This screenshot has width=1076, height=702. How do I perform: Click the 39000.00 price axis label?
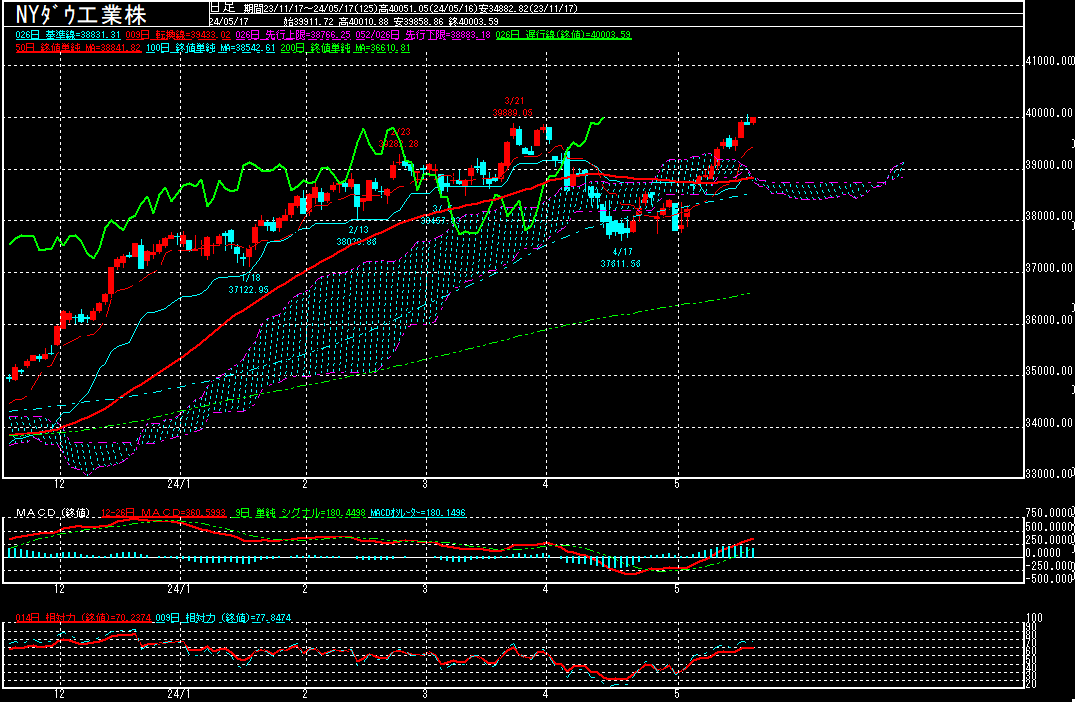[1049, 165]
